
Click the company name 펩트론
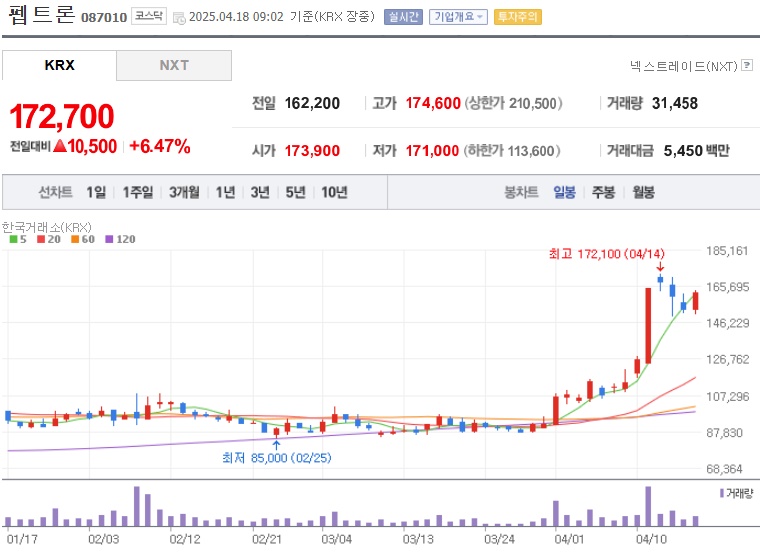[x=42, y=14]
